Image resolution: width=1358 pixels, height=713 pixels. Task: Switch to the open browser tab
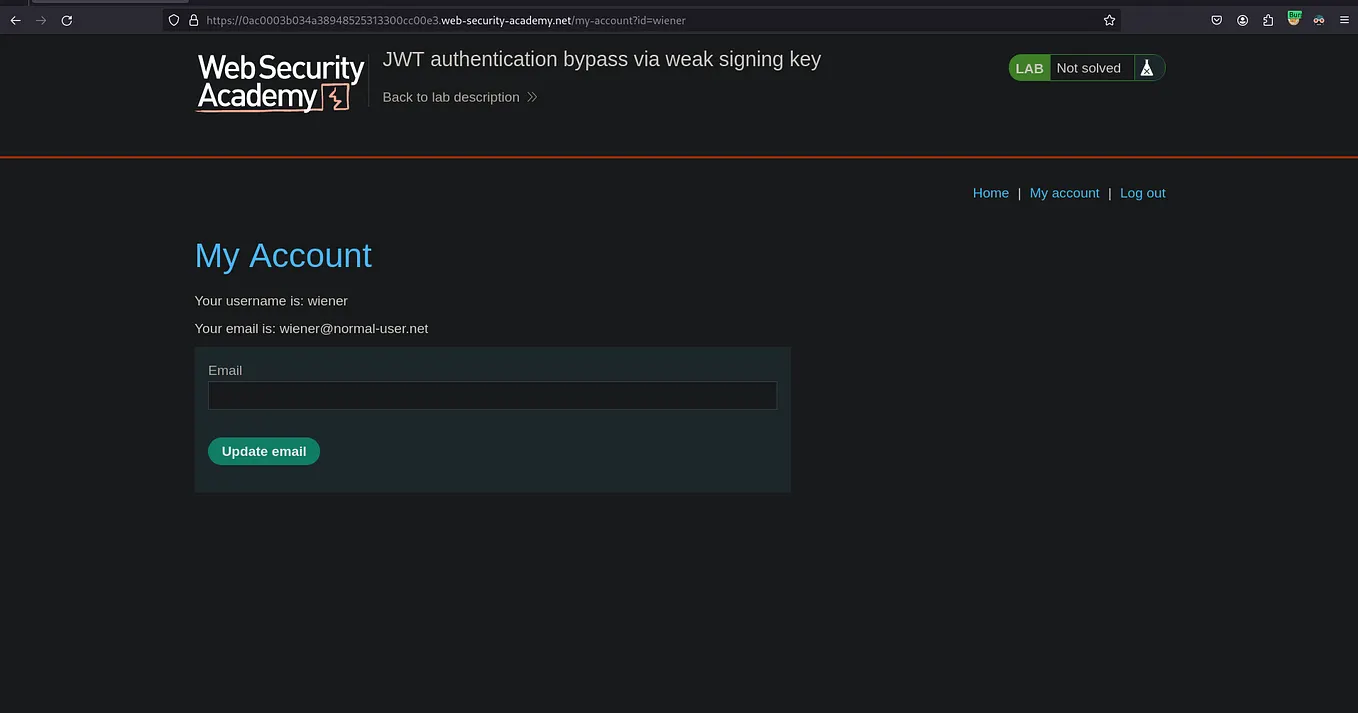tap(110, 4)
